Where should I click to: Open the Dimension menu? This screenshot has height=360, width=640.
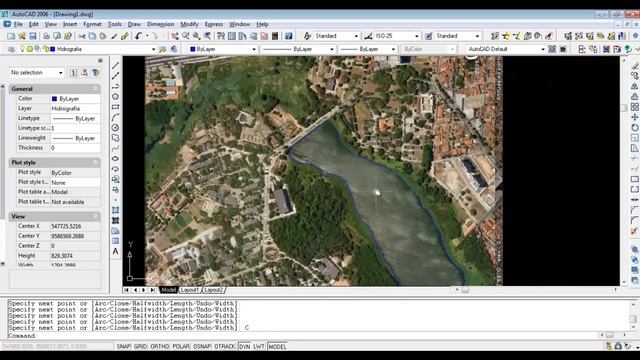[x=160, y=24]
